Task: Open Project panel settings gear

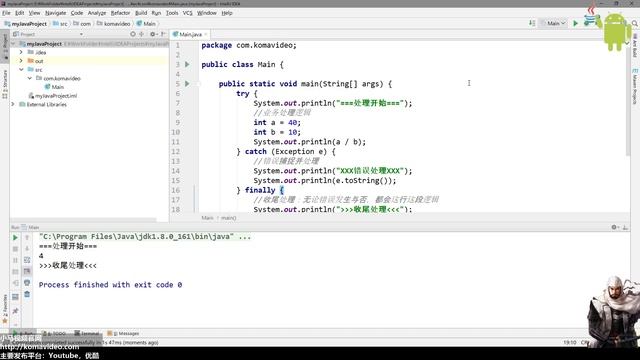Action: click(153, 34)
